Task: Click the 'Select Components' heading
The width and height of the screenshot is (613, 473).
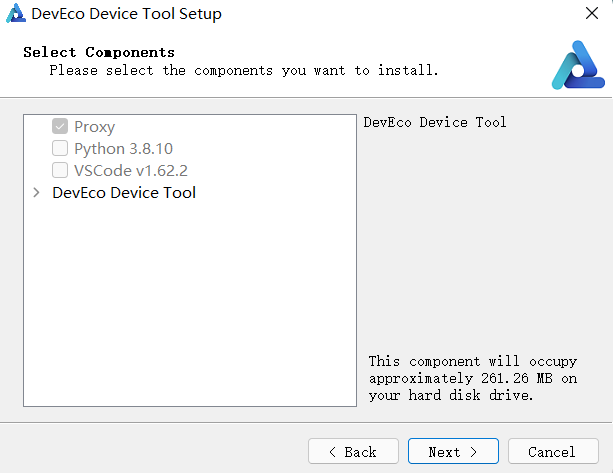Action: point(99,52)
